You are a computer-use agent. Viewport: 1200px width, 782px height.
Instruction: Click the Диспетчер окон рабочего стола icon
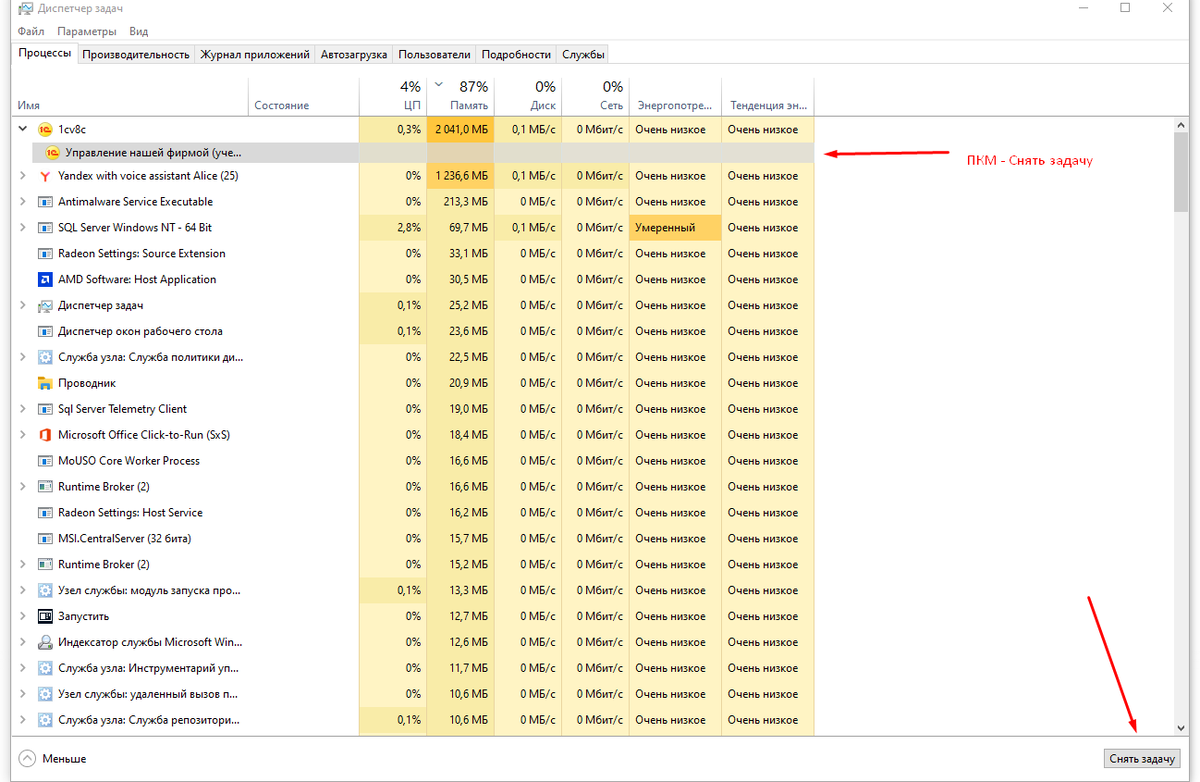pyautogui.click(x=44, y=331)
